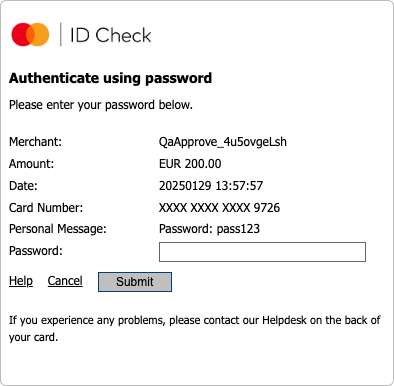
Task: Click the Personal Message label
Action: pyautogui.click(x=58, y=229)
